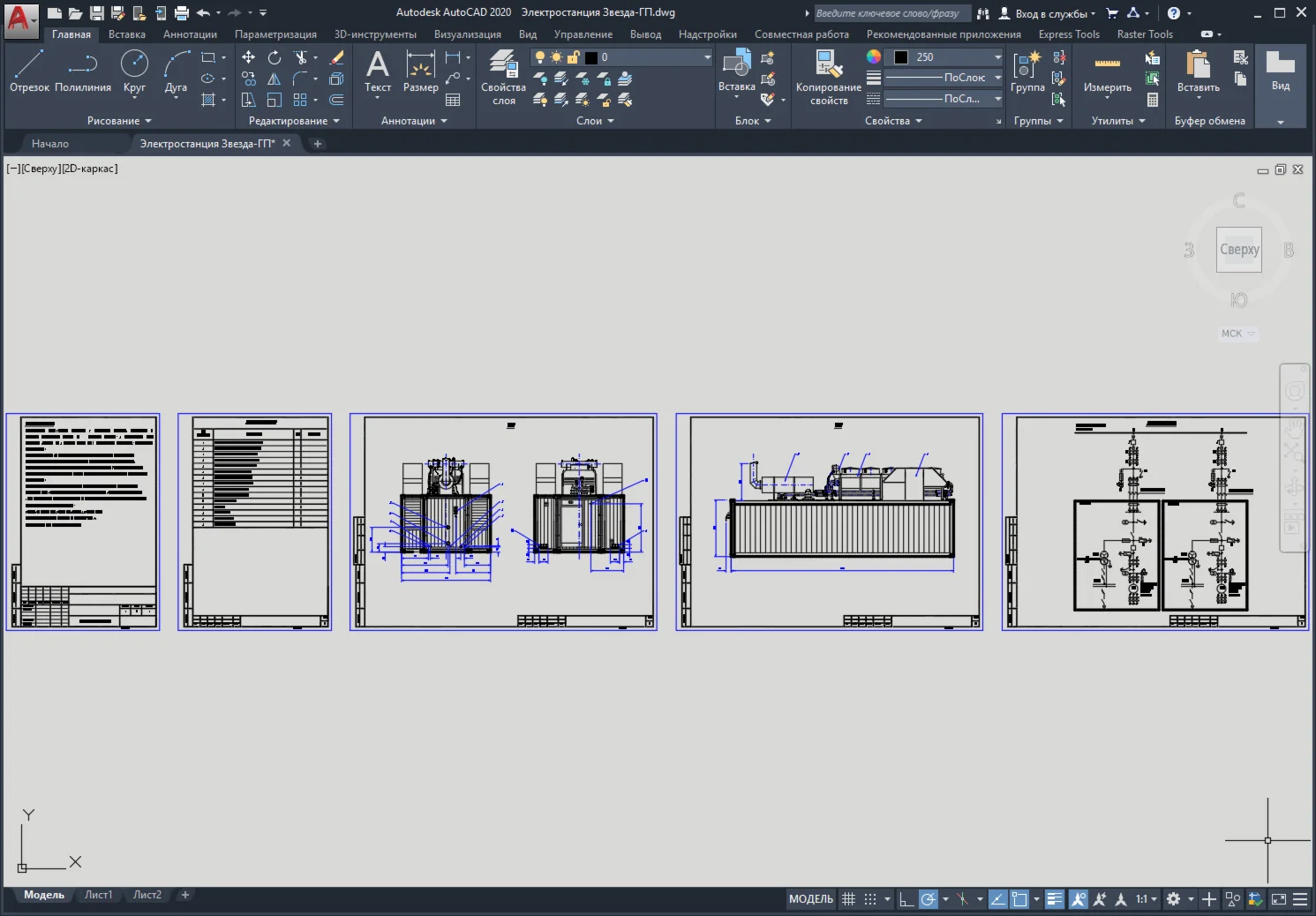The image size is (1316, 916).
Task: Expand the Аннотации panel
Action: pyautogui.click(x=414, y=121)
